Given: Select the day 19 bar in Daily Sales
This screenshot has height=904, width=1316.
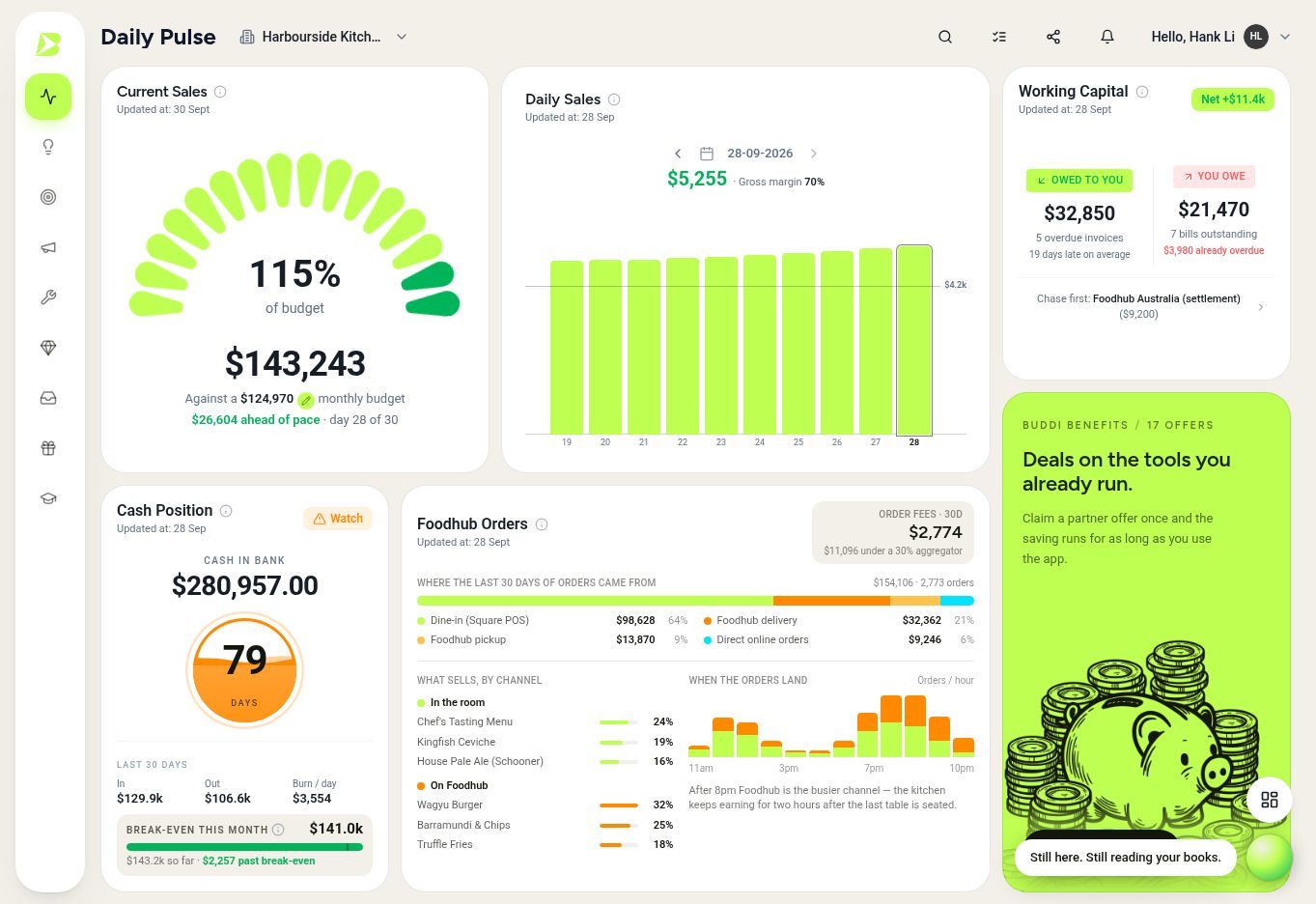Looking at the screenshot, I should point(567,348).
